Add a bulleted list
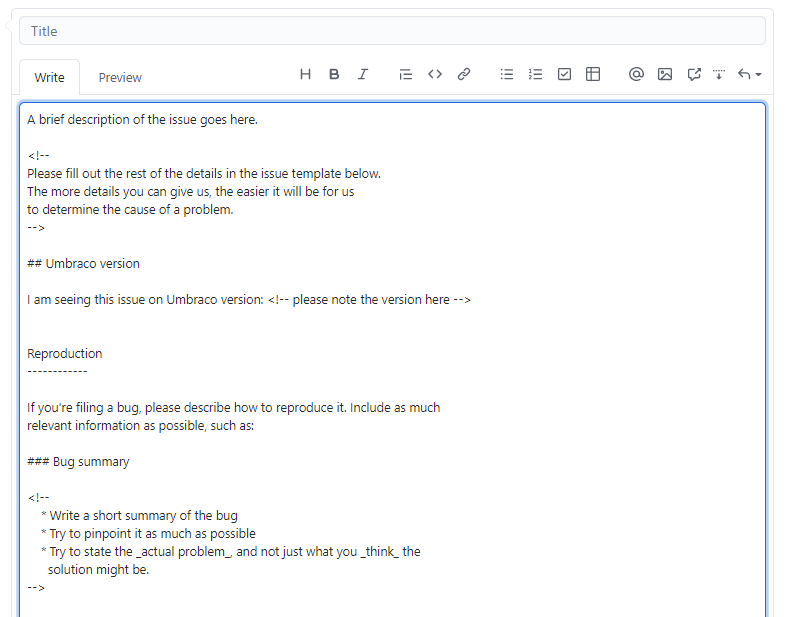The image size is (788, 617). coord(507,74)
